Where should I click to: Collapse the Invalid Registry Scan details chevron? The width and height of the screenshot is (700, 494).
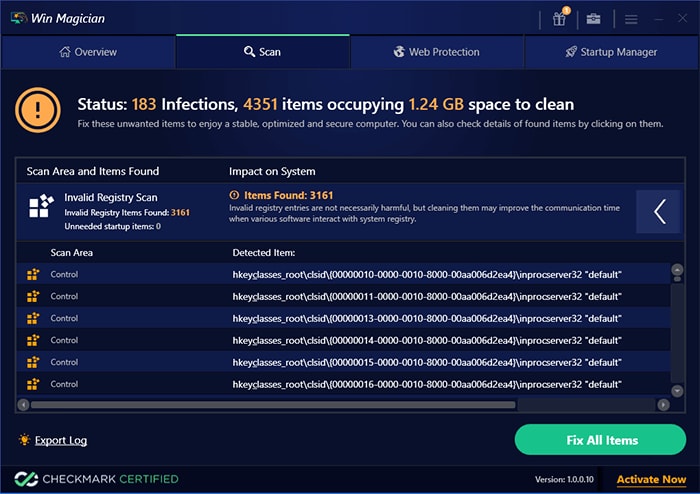658,212
